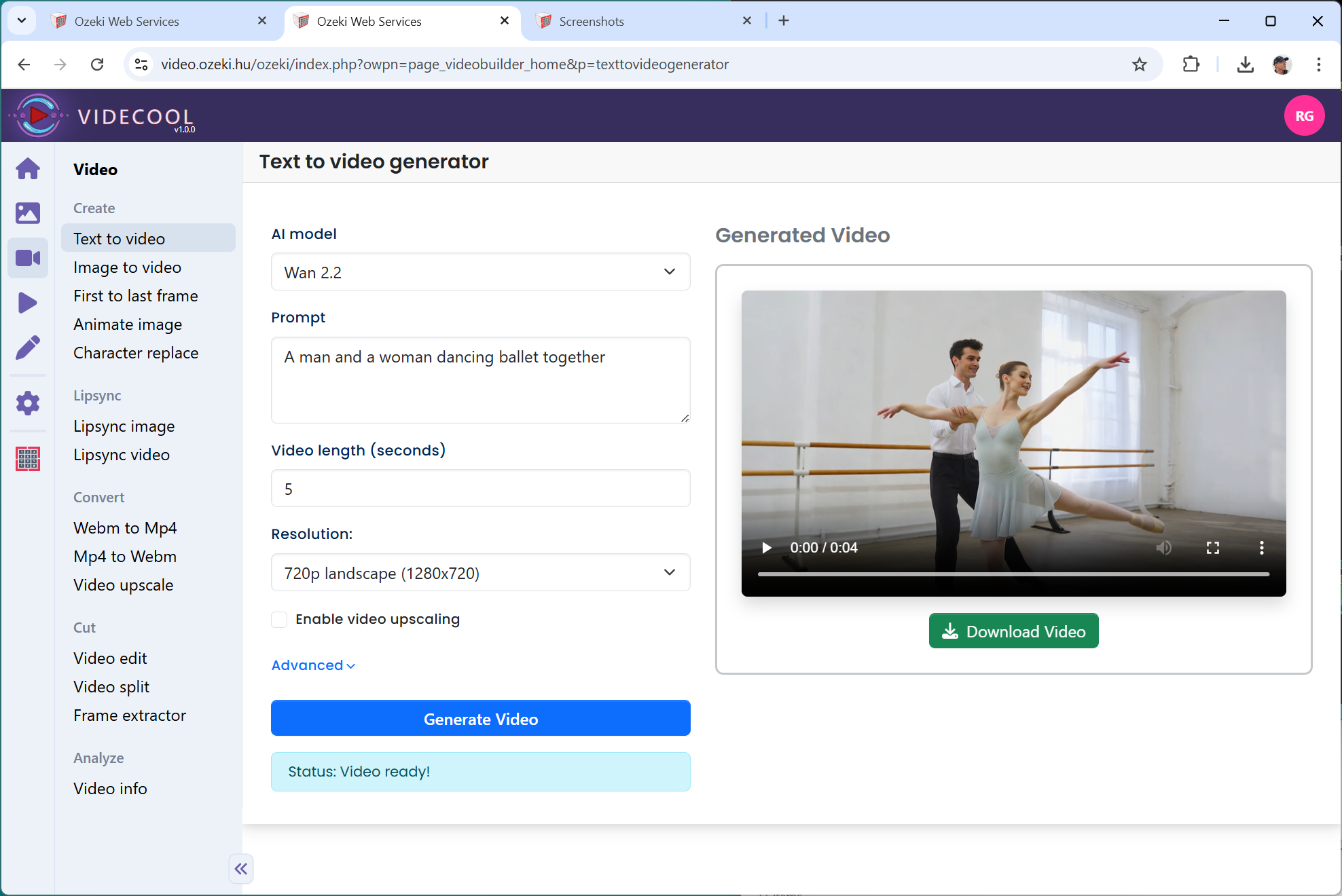Image resolution: width=1342 pixels, height=896 pixels.
Task: Open the AI model dropdown
Action: pyautogui.click(x=480, y=272)
